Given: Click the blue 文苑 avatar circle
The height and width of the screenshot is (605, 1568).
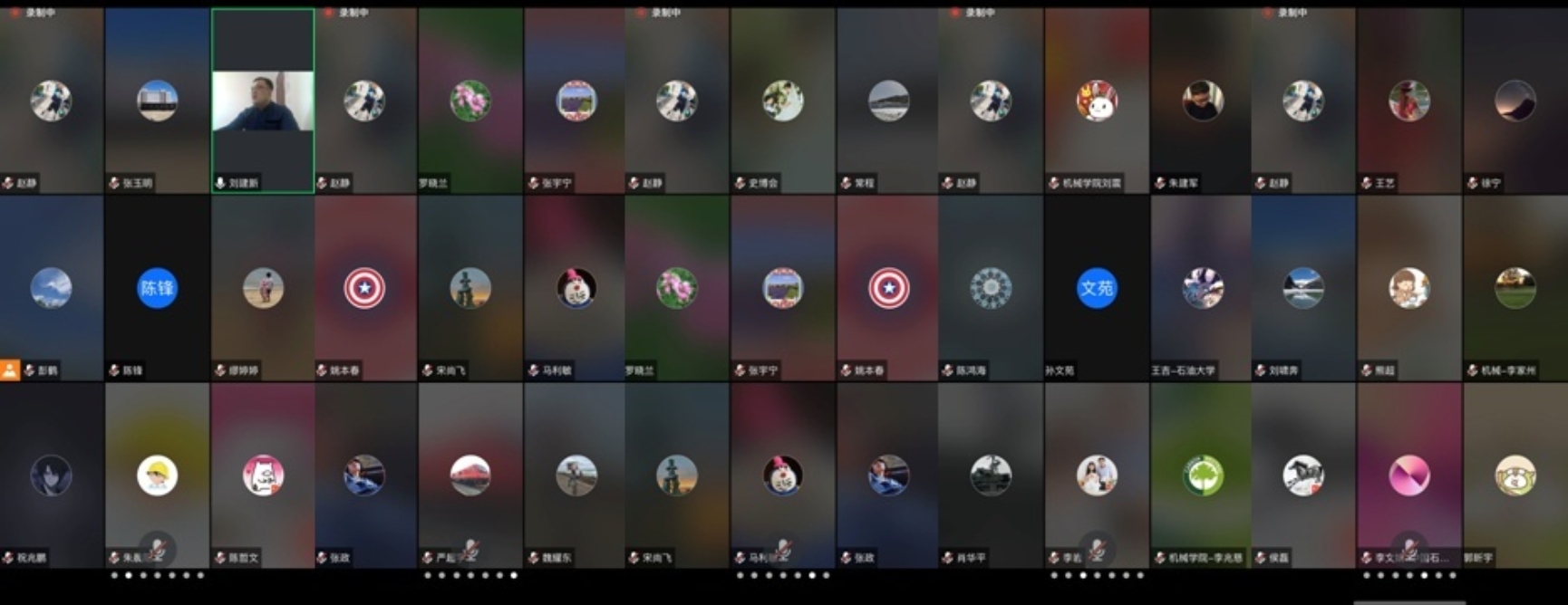Looking at the screenshot, I should (x=1096, y=288).
